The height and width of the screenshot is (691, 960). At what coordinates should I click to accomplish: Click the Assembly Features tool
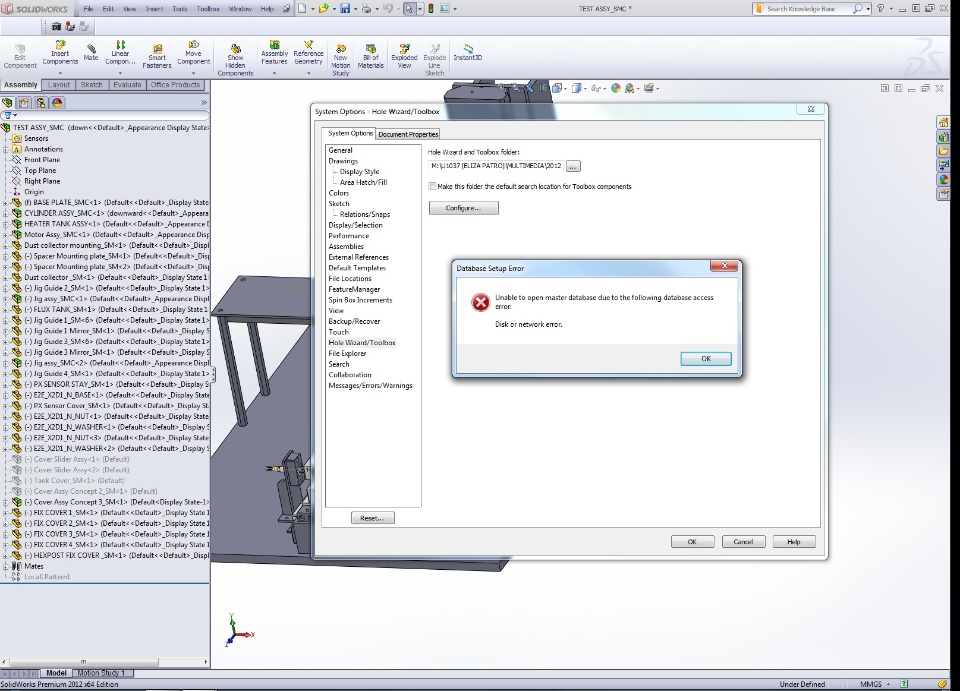tap(274, 53)
